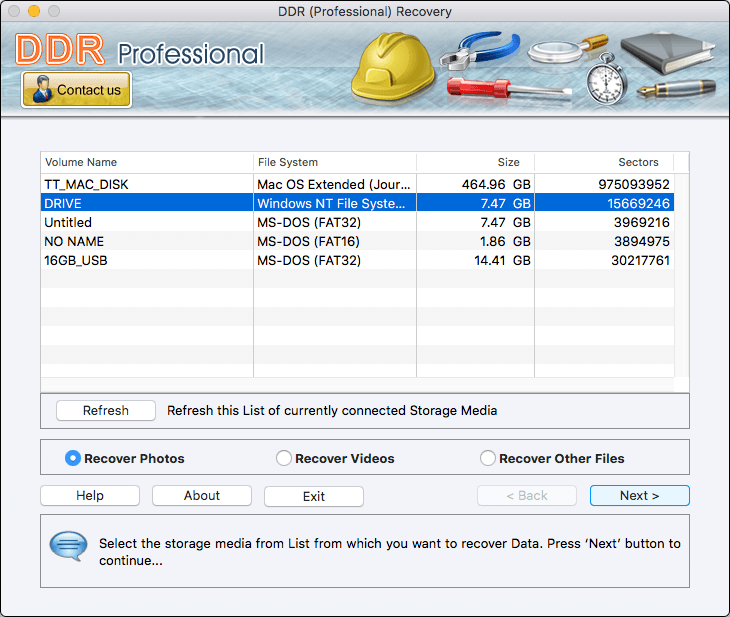Screen dimensions: 730x617
Task: Sort by File System column header
Action: (x=335, y=162)
